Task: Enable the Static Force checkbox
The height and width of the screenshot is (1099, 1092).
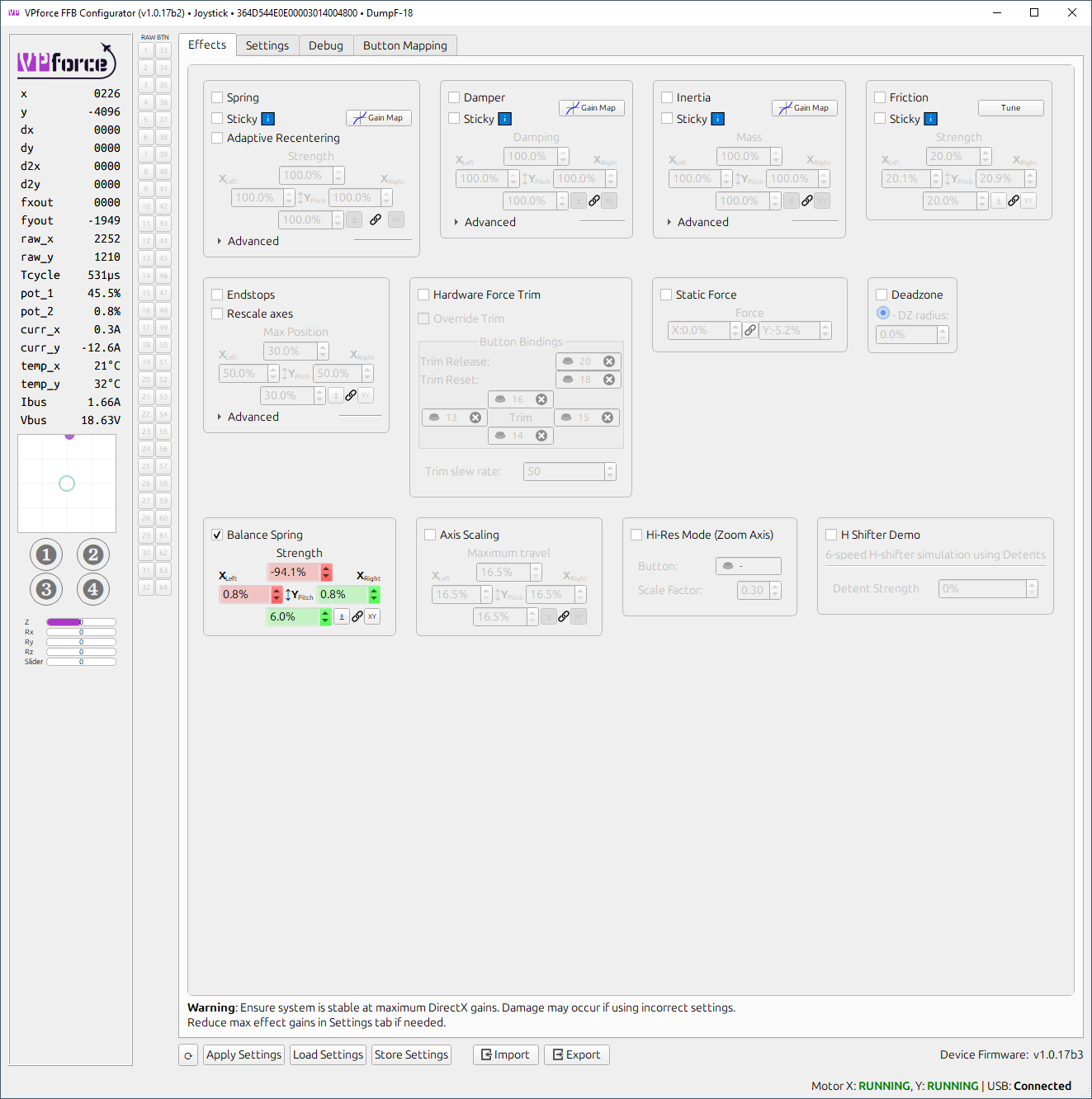Action: [x=666, y=295]
